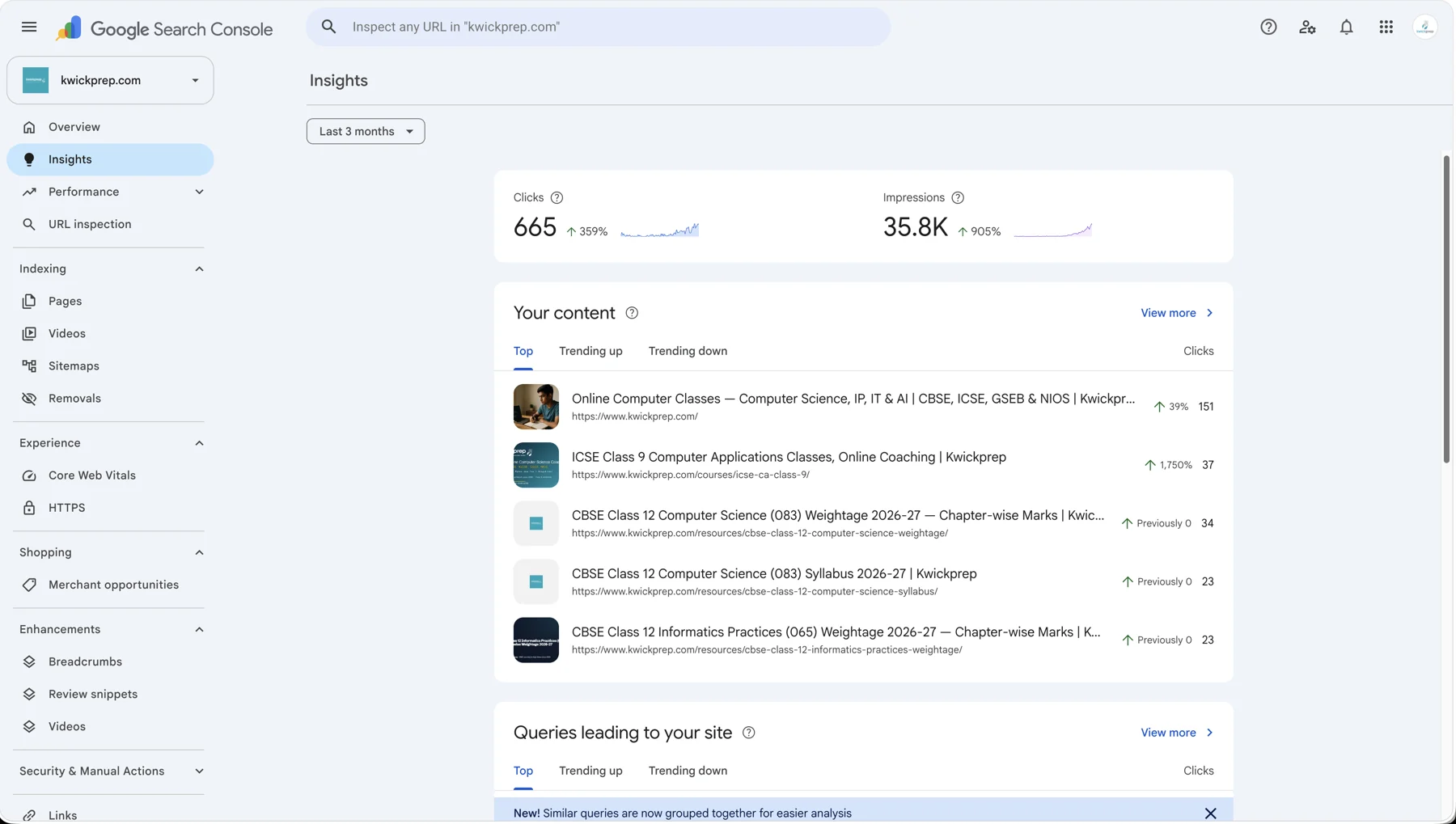1456x824 pixels.
Task: Click the Impressions help question icon
Action: point(958,197)
